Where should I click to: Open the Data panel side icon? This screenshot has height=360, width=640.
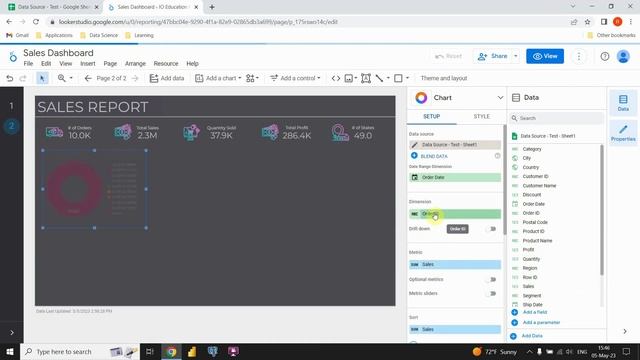pos(623,103)
